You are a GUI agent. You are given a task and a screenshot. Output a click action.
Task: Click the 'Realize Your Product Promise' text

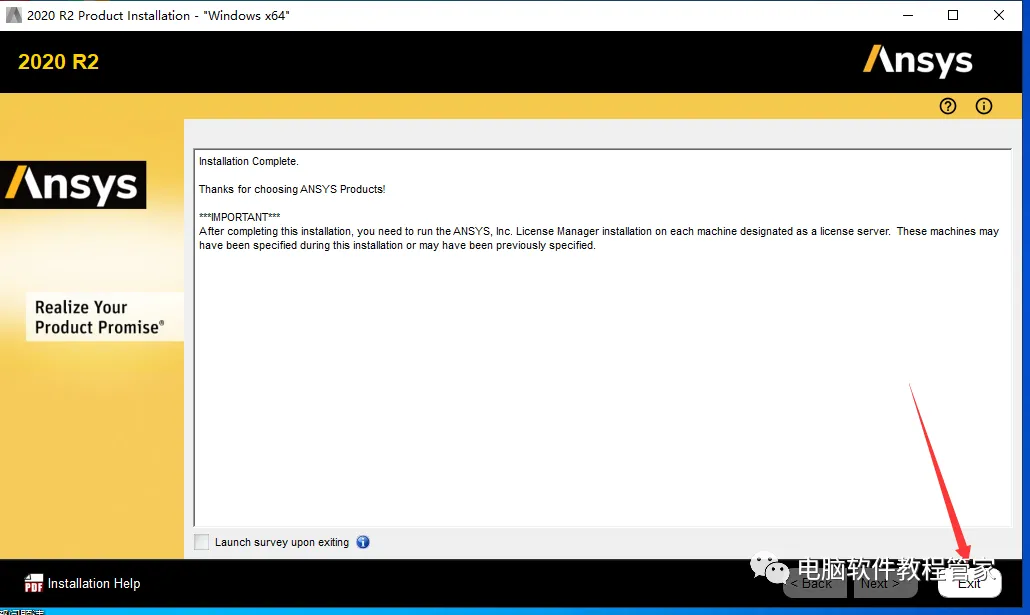click(99, 317)
